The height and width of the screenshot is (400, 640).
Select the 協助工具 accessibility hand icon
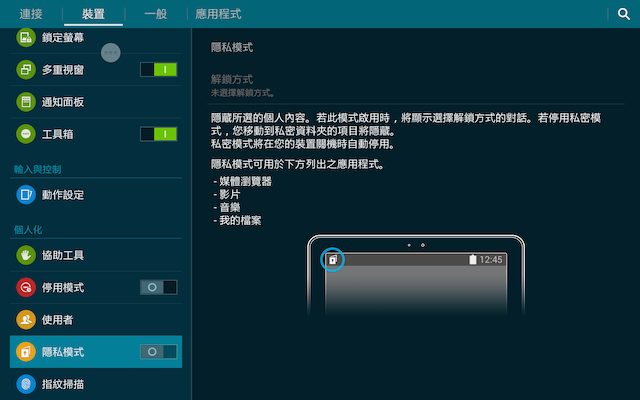point(26,255)
